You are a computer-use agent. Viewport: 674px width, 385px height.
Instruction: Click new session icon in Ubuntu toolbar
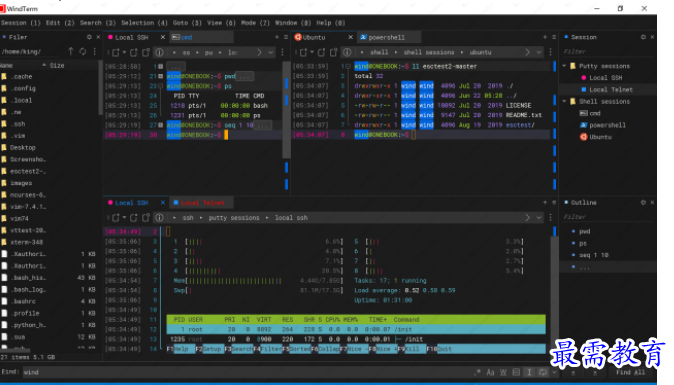[x=303, y=52]
